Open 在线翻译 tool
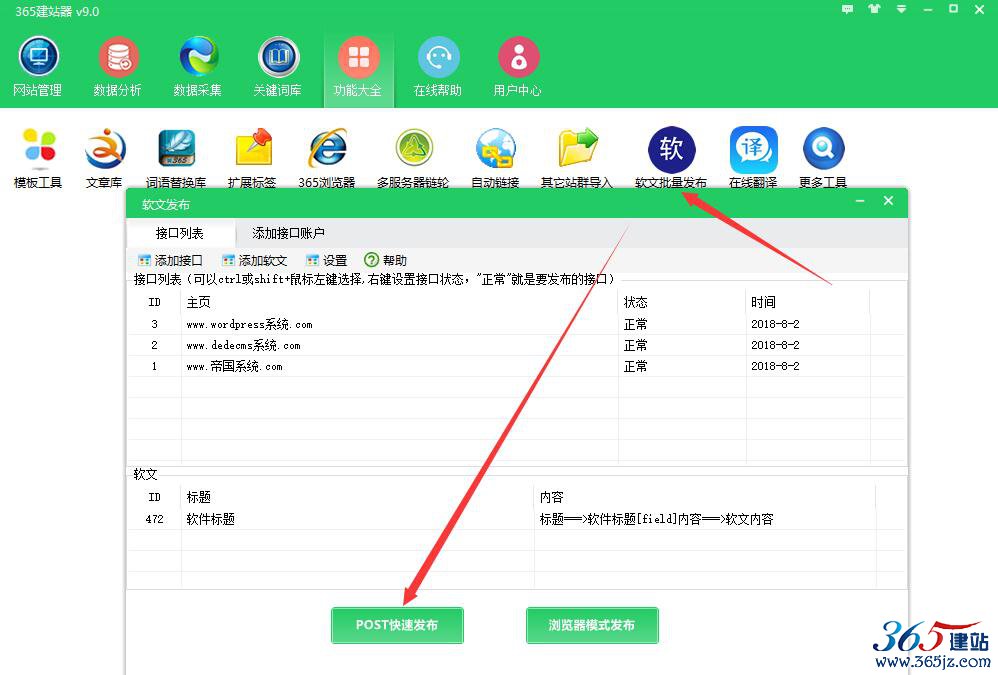Viewport: 998px width, 675px height. tap(754, 158)
